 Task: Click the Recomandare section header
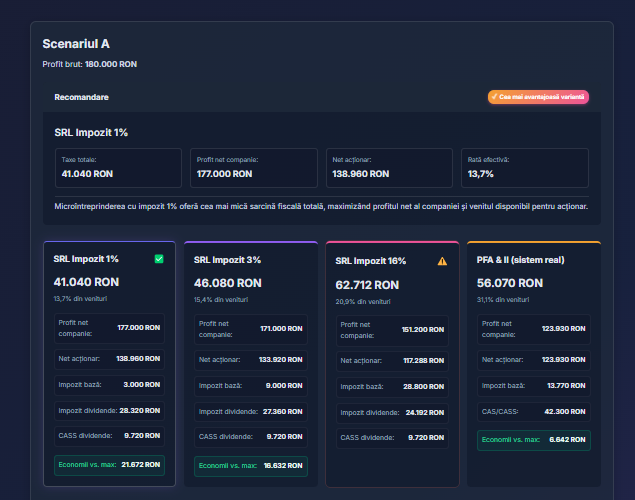[81, 97]
